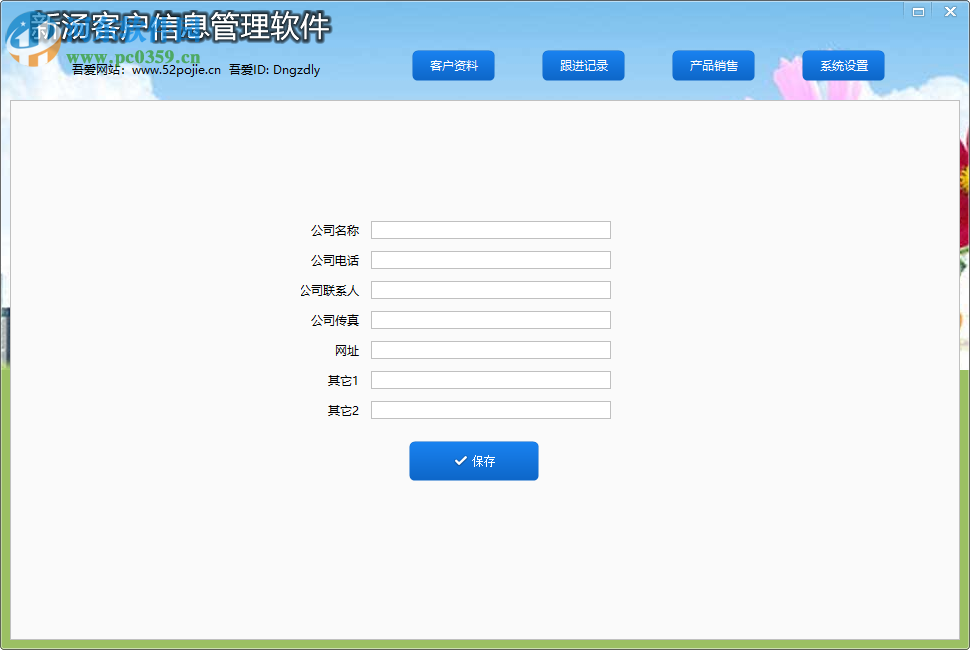This screenshot has width=970, height=650.
Task: Click the 网址 website input field
Action: pyautogui.click(x=490, y=349)
